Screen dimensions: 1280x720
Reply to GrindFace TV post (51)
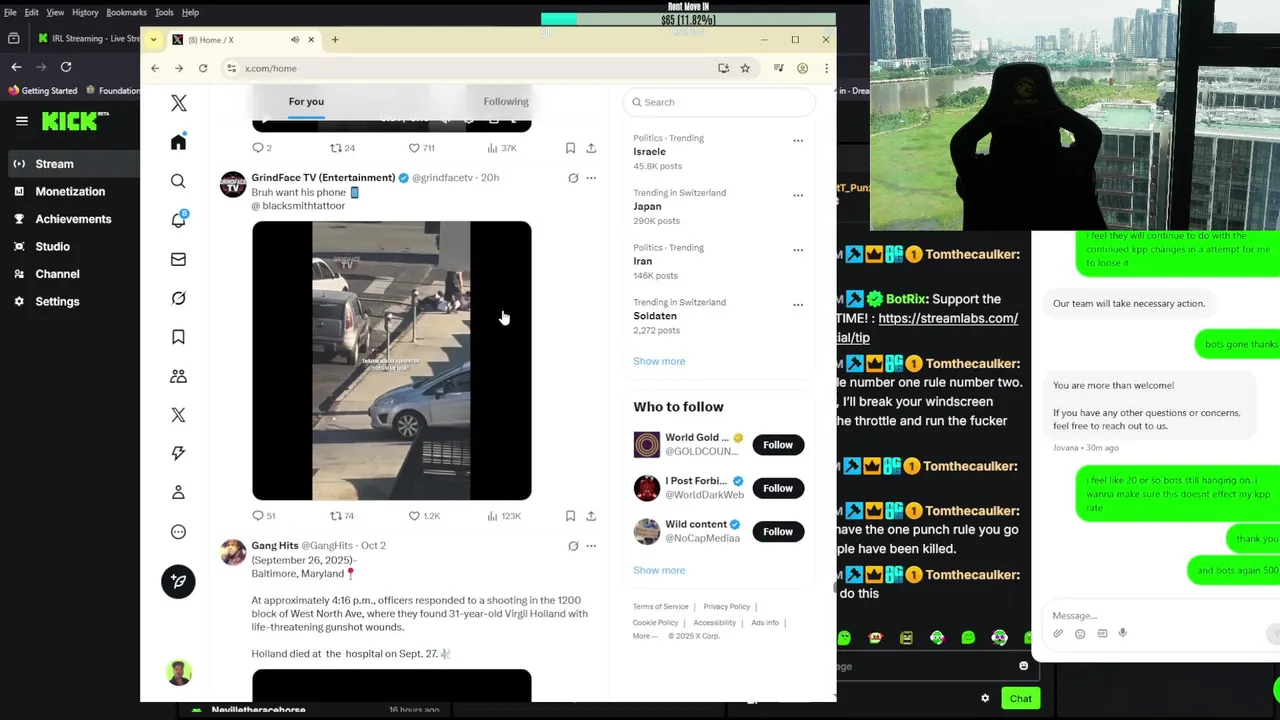click(x=264, y=516)
